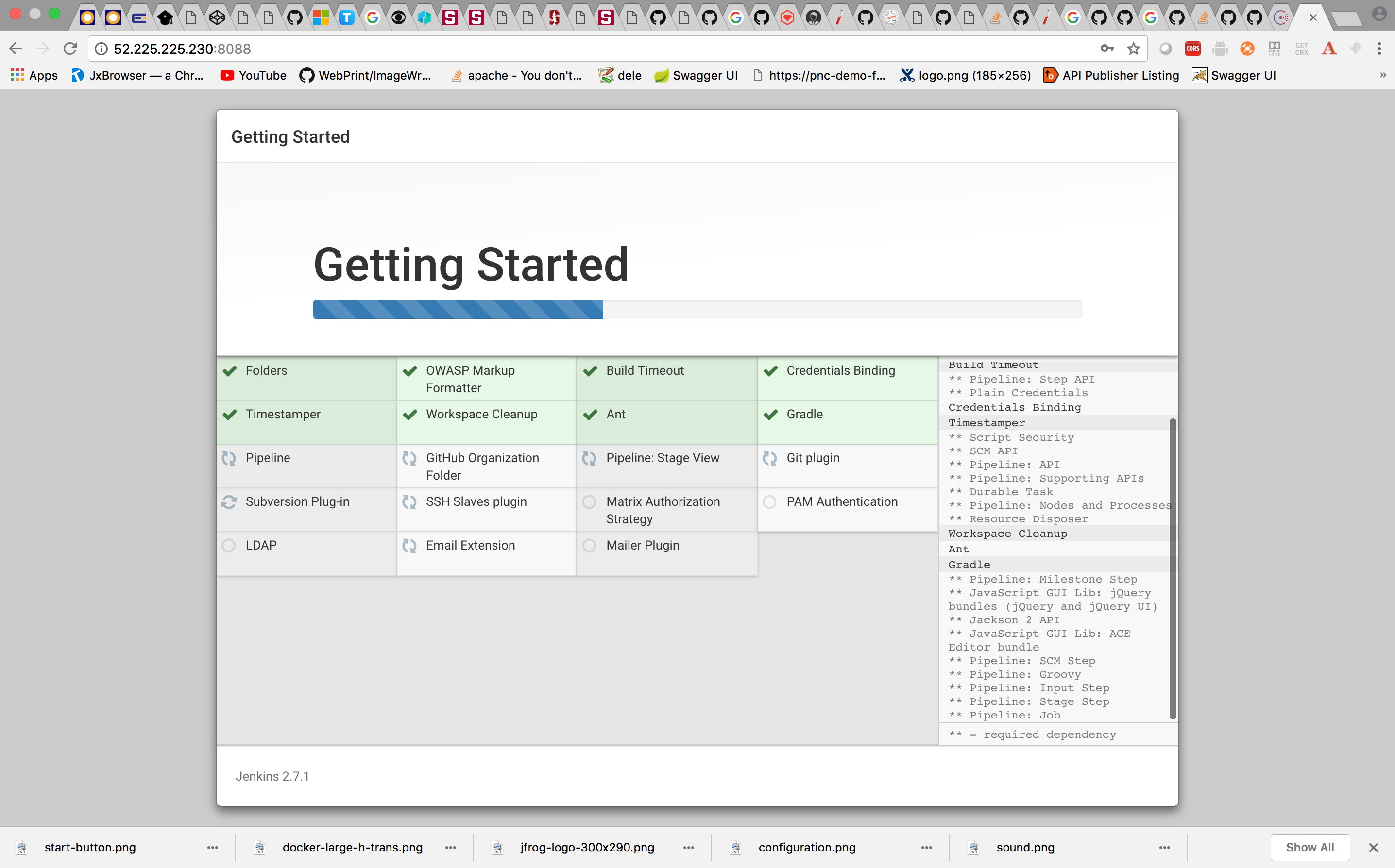This screenshot has height=868, width=1395.
Task: Click the green check next to Gradle
Action: (x=771, y=415)
